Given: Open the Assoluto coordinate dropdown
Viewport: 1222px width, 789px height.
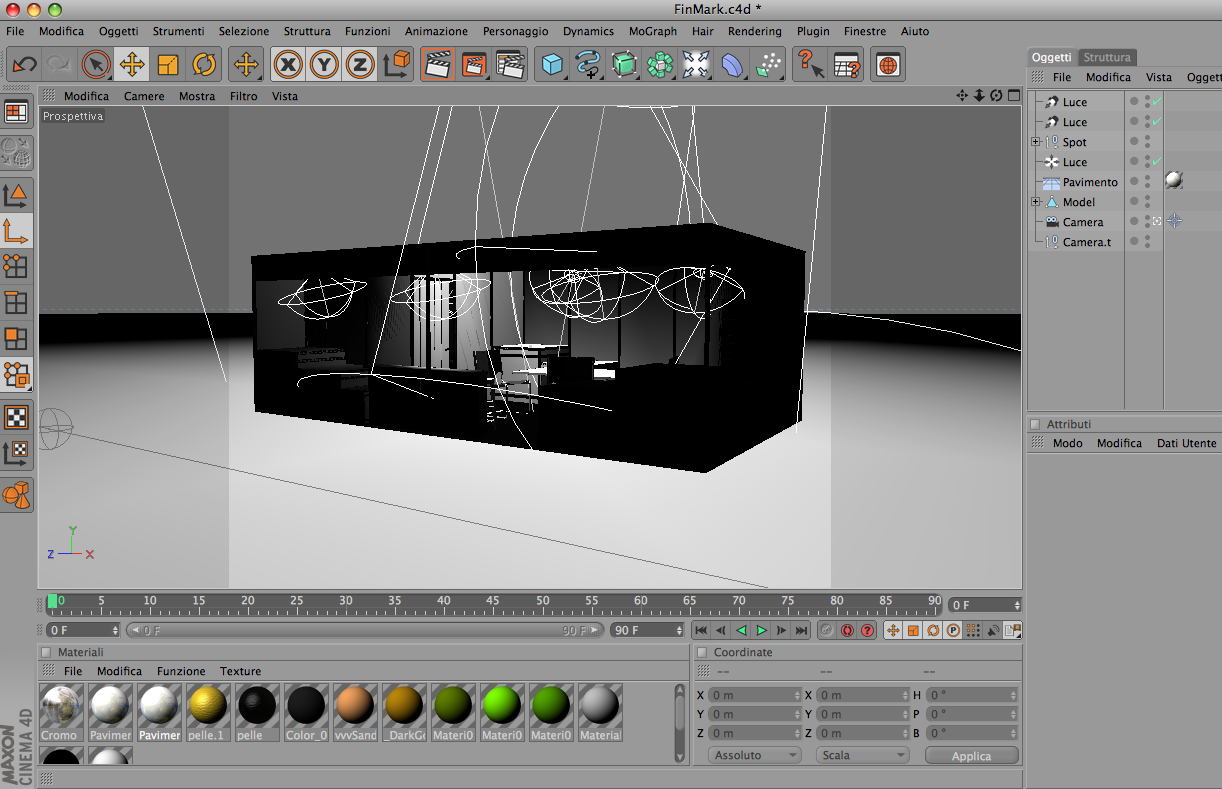Looking at the screenshot, I should click(x=754, y=755).
